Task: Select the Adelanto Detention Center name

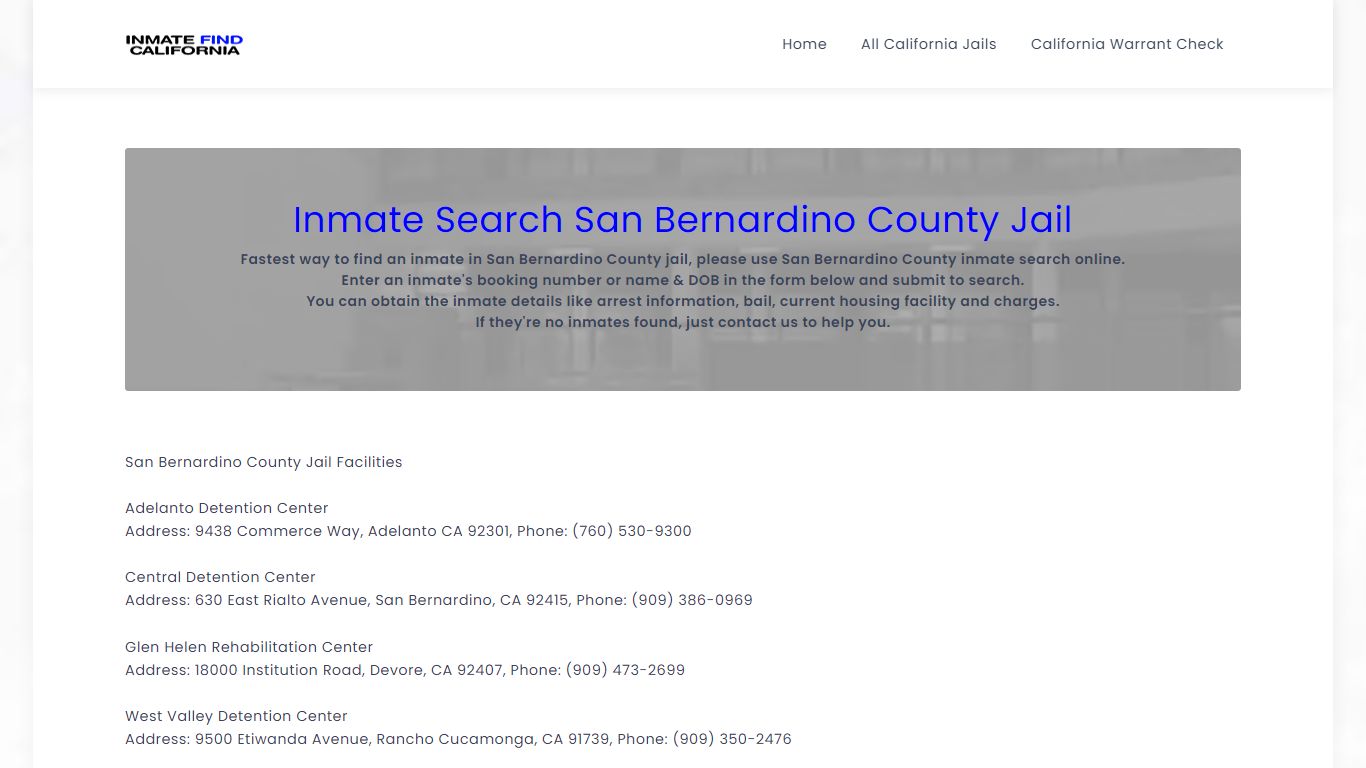Action: (227, 508)
